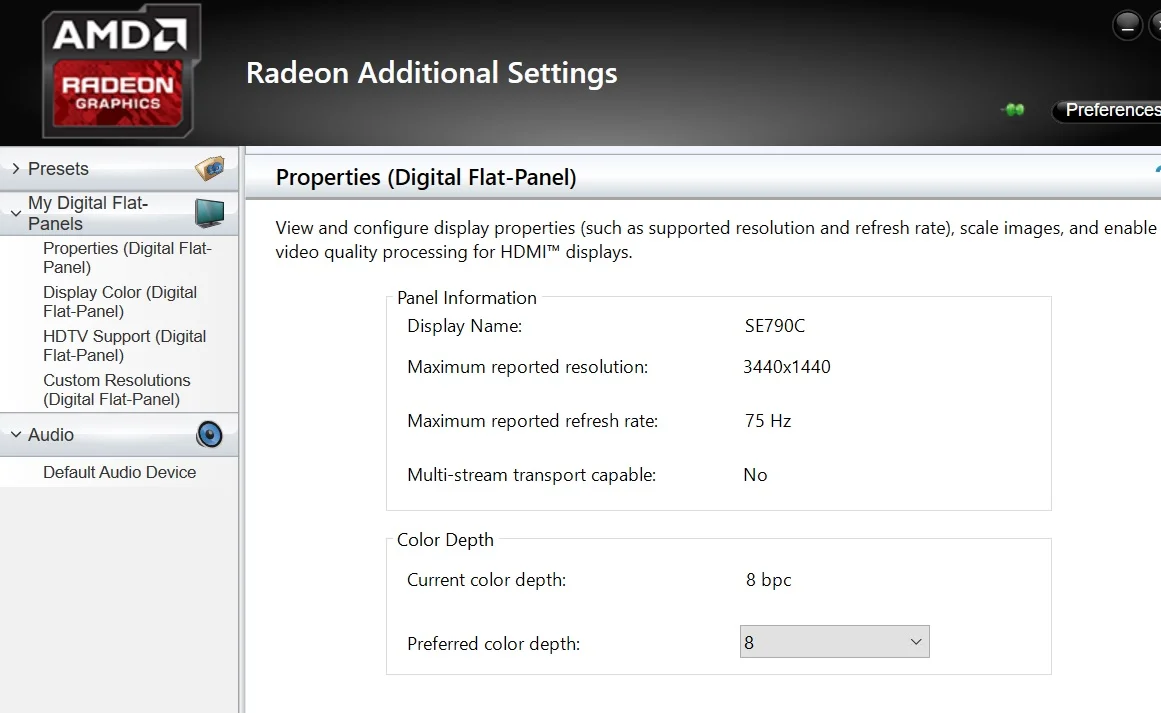Minimize the Radeon settings window
This screenshot has height=713, width=1161.
(x=1127, y=26)
